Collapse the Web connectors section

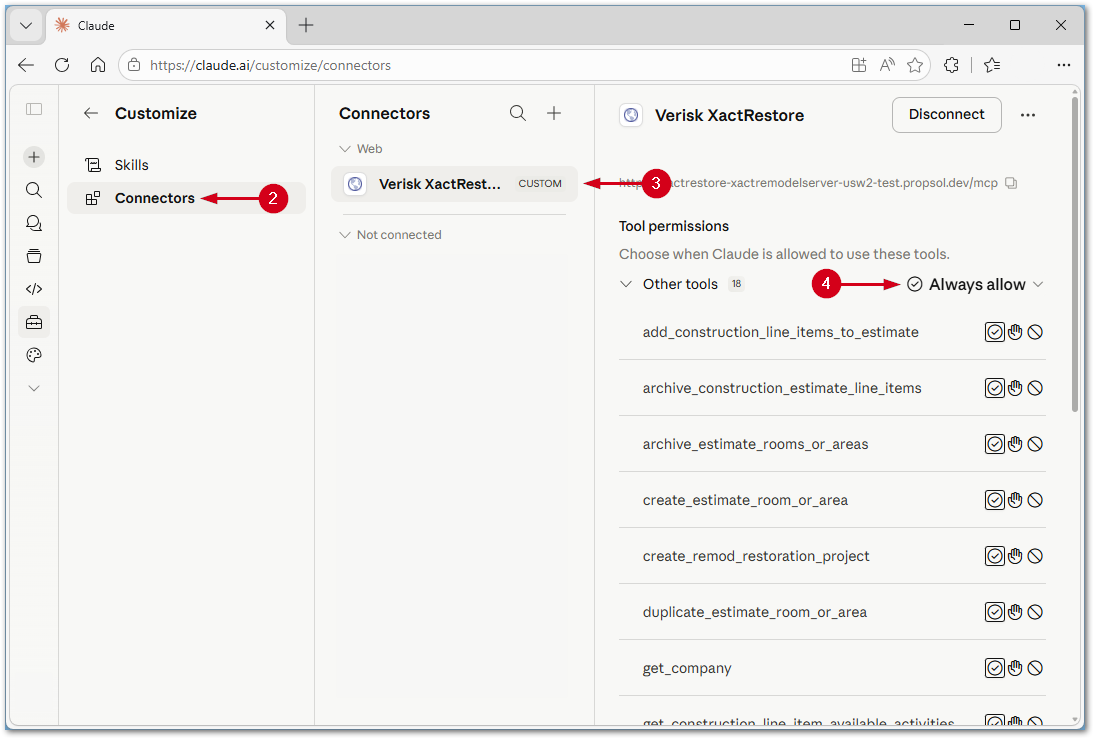[x=361, y=149]
